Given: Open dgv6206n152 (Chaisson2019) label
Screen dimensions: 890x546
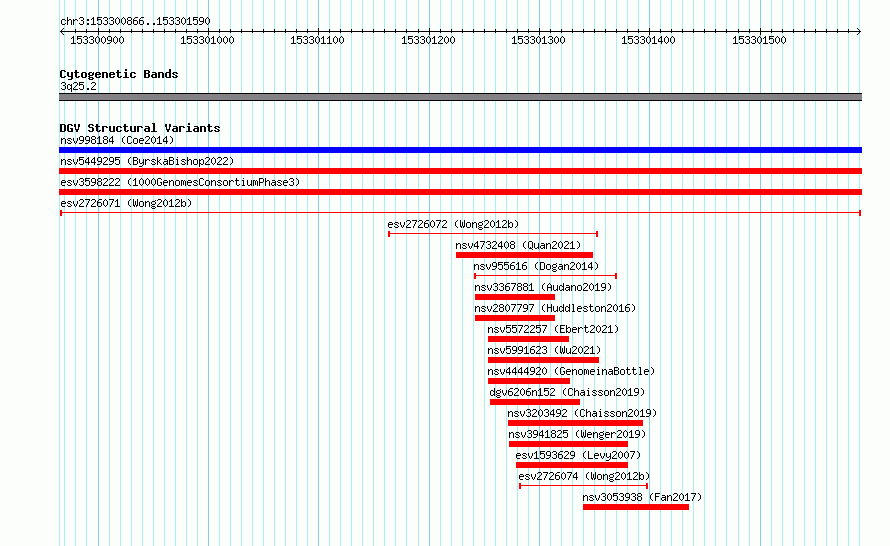Looking at the screenshot, I should [567, 392].
